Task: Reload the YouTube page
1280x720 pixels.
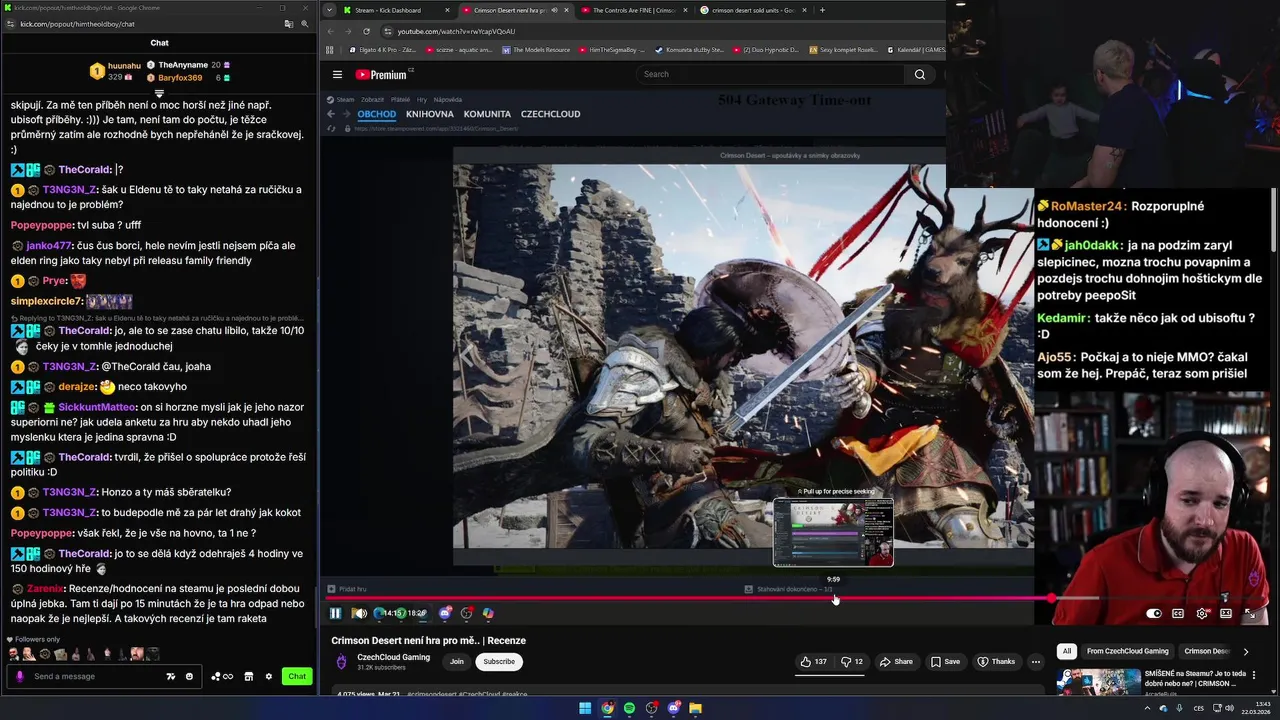Action: coord(366,31)
